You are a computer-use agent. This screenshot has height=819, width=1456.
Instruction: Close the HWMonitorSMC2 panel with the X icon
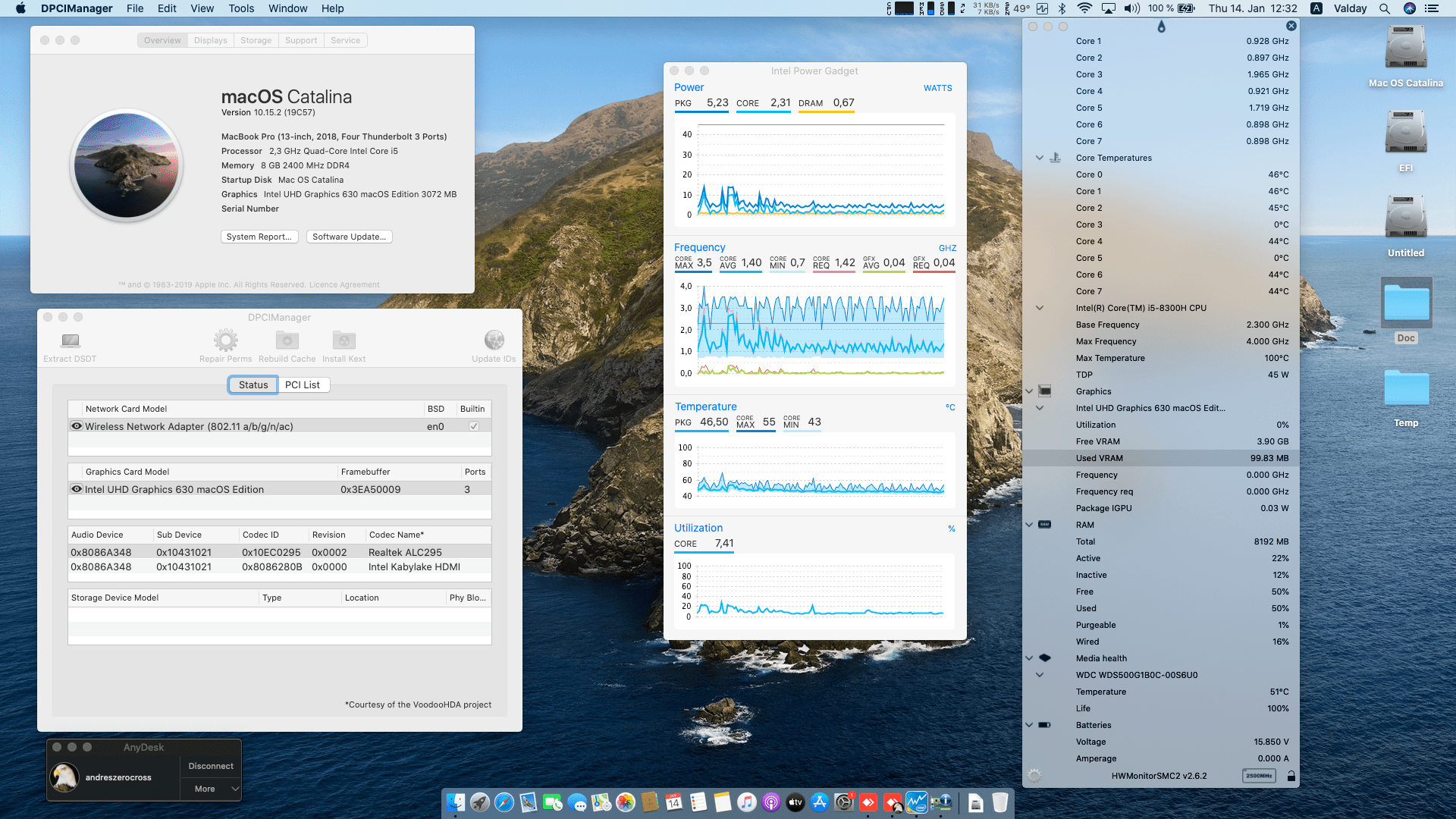coord(1291,26)
